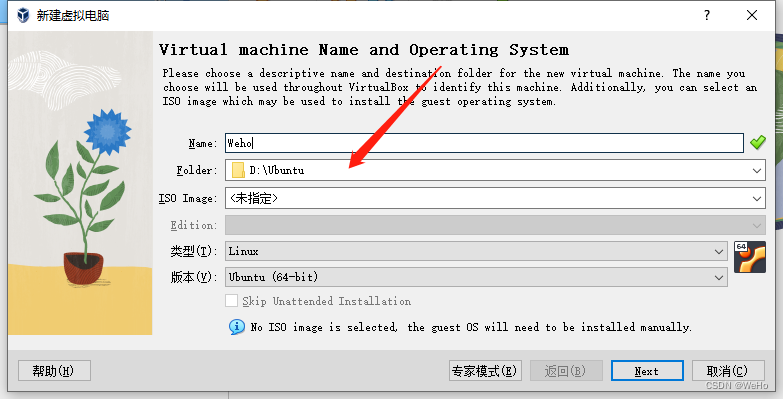Viewport: 783px width, 399px height.
Task: Click the 'Edition:' label
Action: click(194, 225)
